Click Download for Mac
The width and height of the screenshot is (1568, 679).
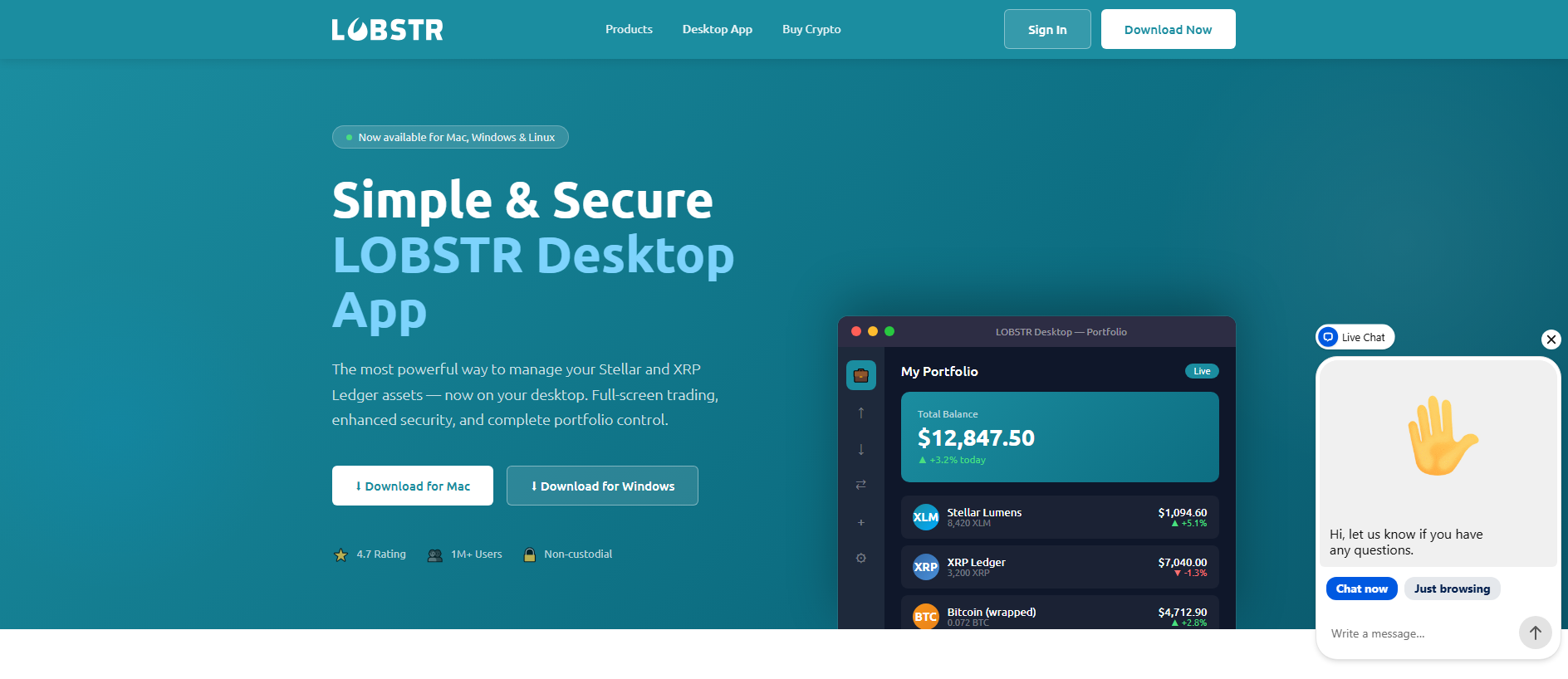pyautogui.click(x=413, y=486)
